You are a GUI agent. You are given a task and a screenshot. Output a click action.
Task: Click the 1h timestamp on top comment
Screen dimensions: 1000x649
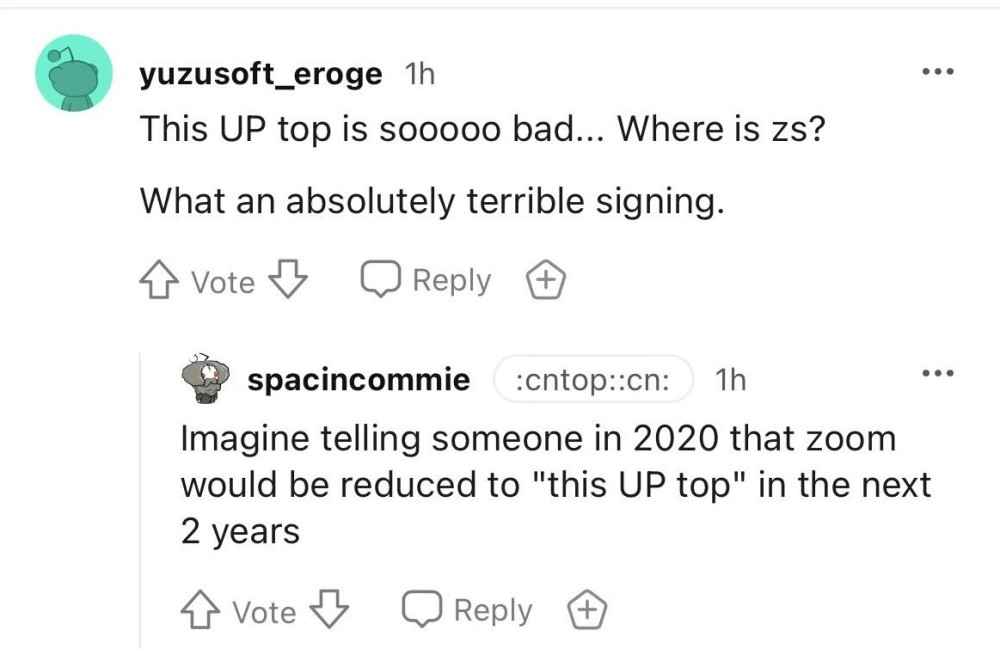(x=417, y=73)
